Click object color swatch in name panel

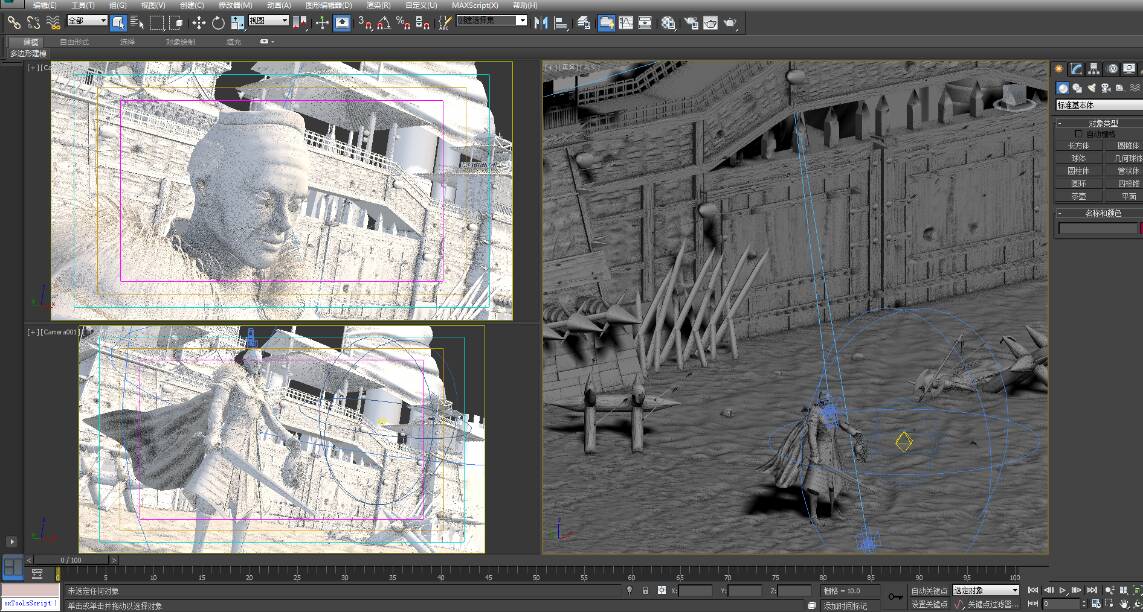(x=1141, y=229)
